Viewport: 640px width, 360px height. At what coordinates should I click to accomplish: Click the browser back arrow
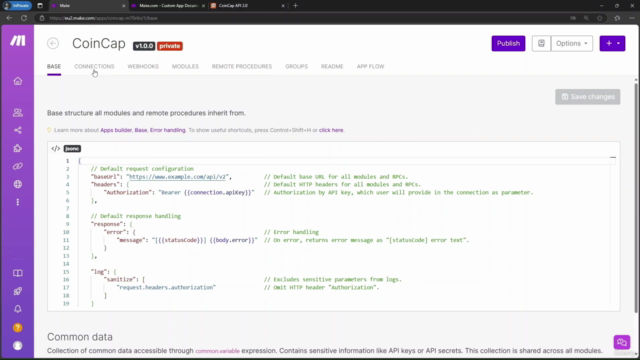pyautogui.click(x=9, y=18)
